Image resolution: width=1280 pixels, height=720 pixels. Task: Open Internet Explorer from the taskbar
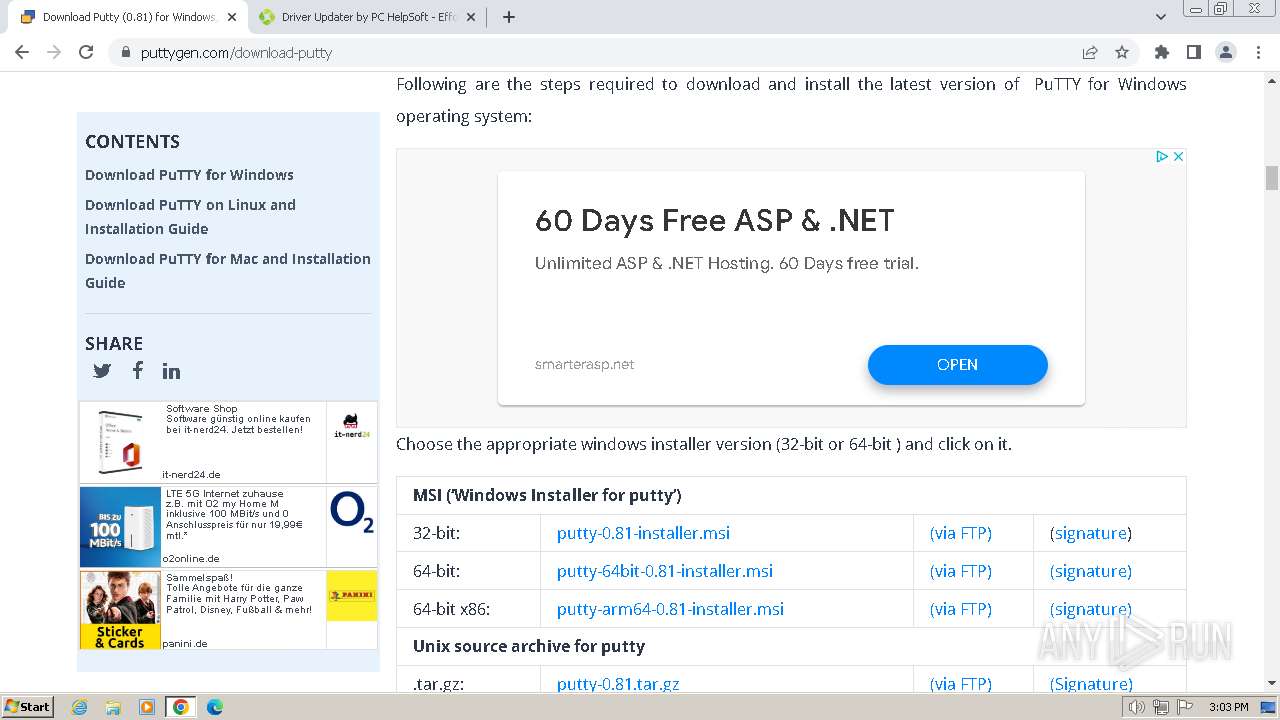[x=79, y=707]
